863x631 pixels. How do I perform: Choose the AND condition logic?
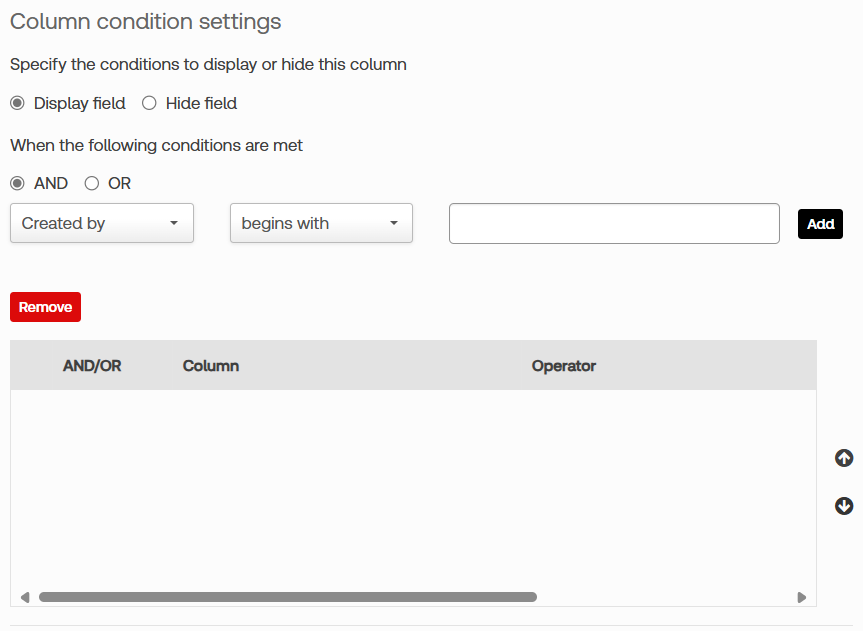[x=18, y=184]
